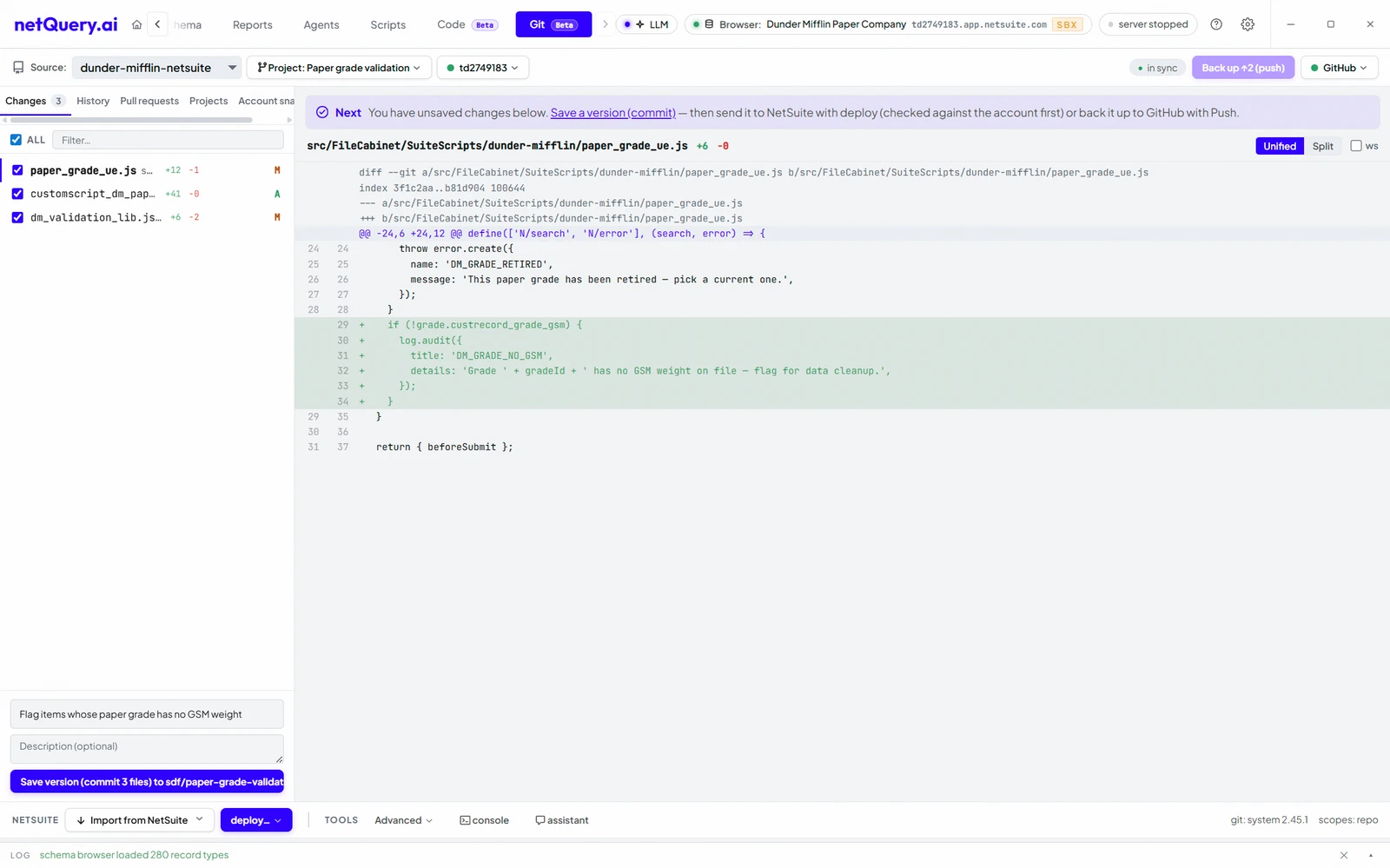Open the GitHub dropdown
The width and height of the screenshot is (1390, 868).
tap(1339, 68)
